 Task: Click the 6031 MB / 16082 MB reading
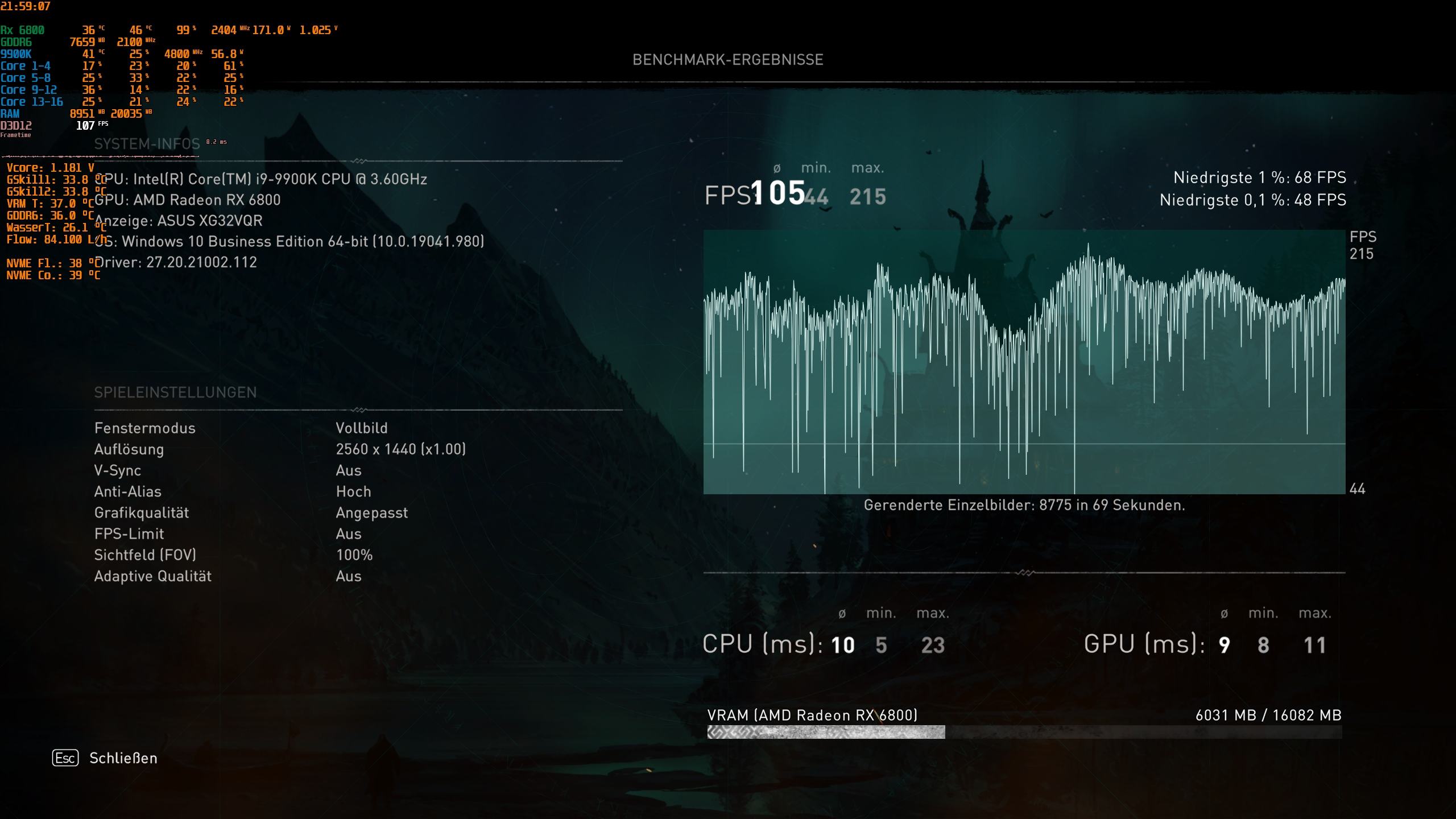[1268, 715]
